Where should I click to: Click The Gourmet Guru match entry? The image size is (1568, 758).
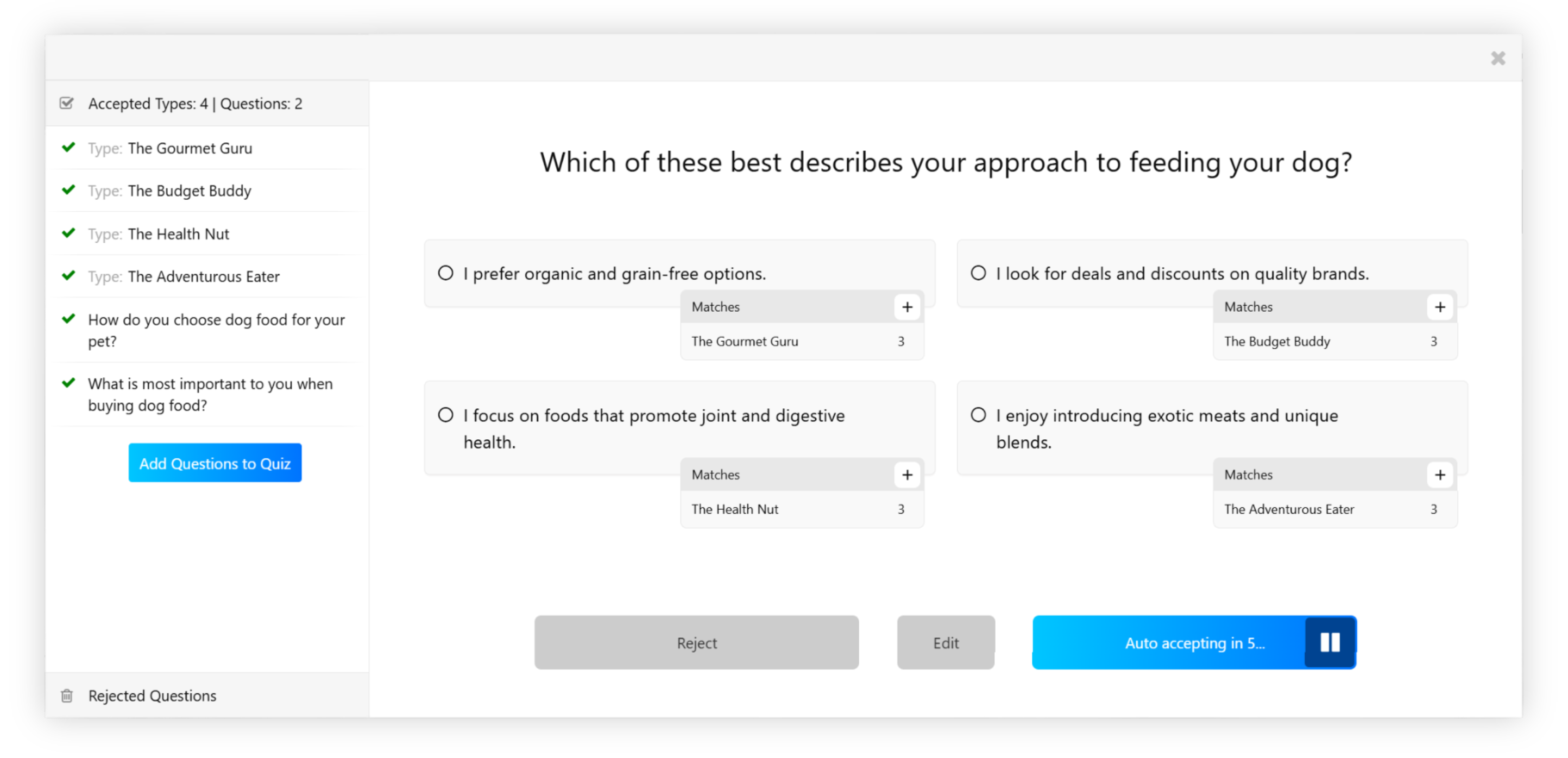[x=745, y=342]
